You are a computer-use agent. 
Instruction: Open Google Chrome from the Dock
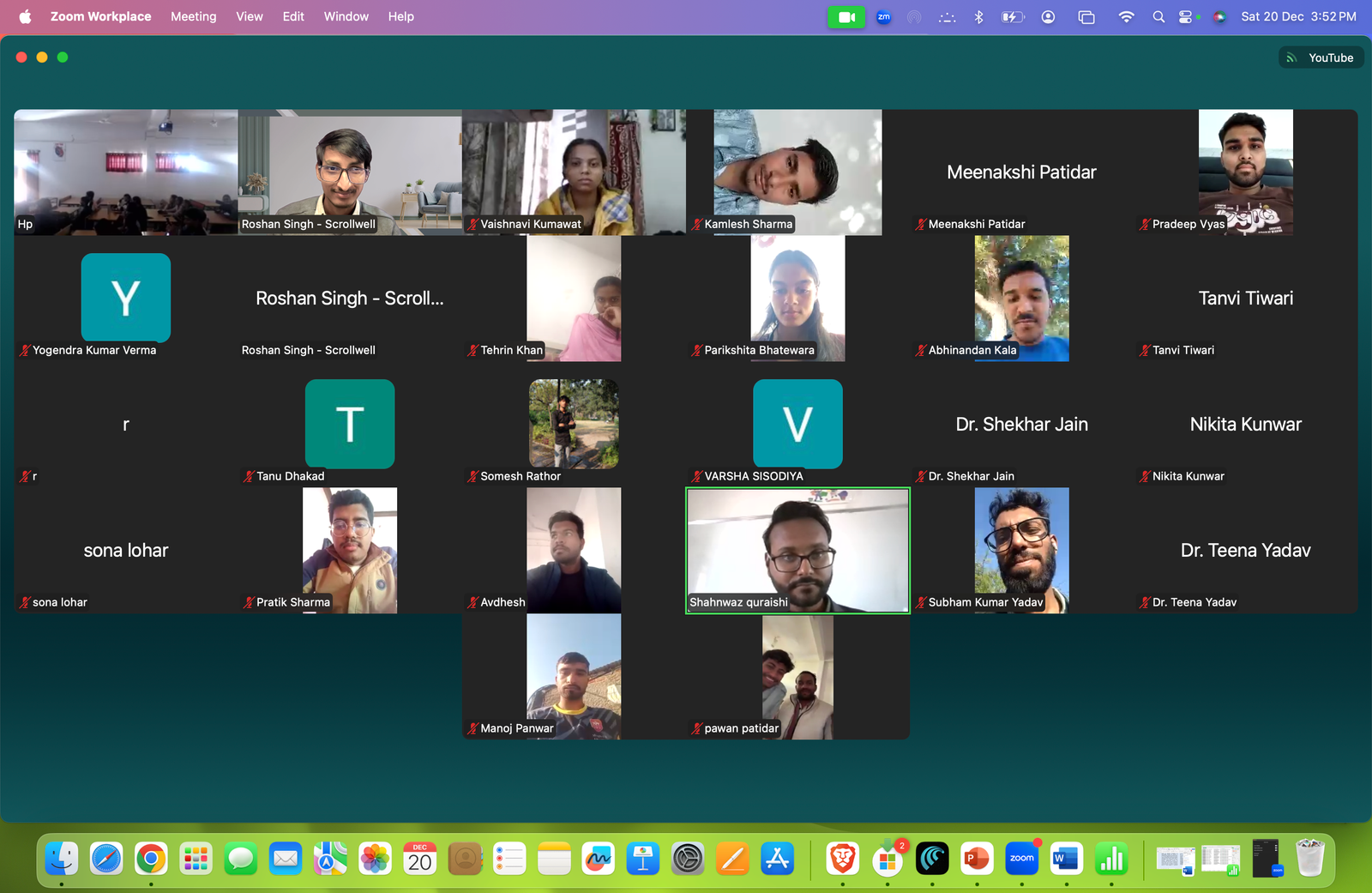[x=151, y=859]
